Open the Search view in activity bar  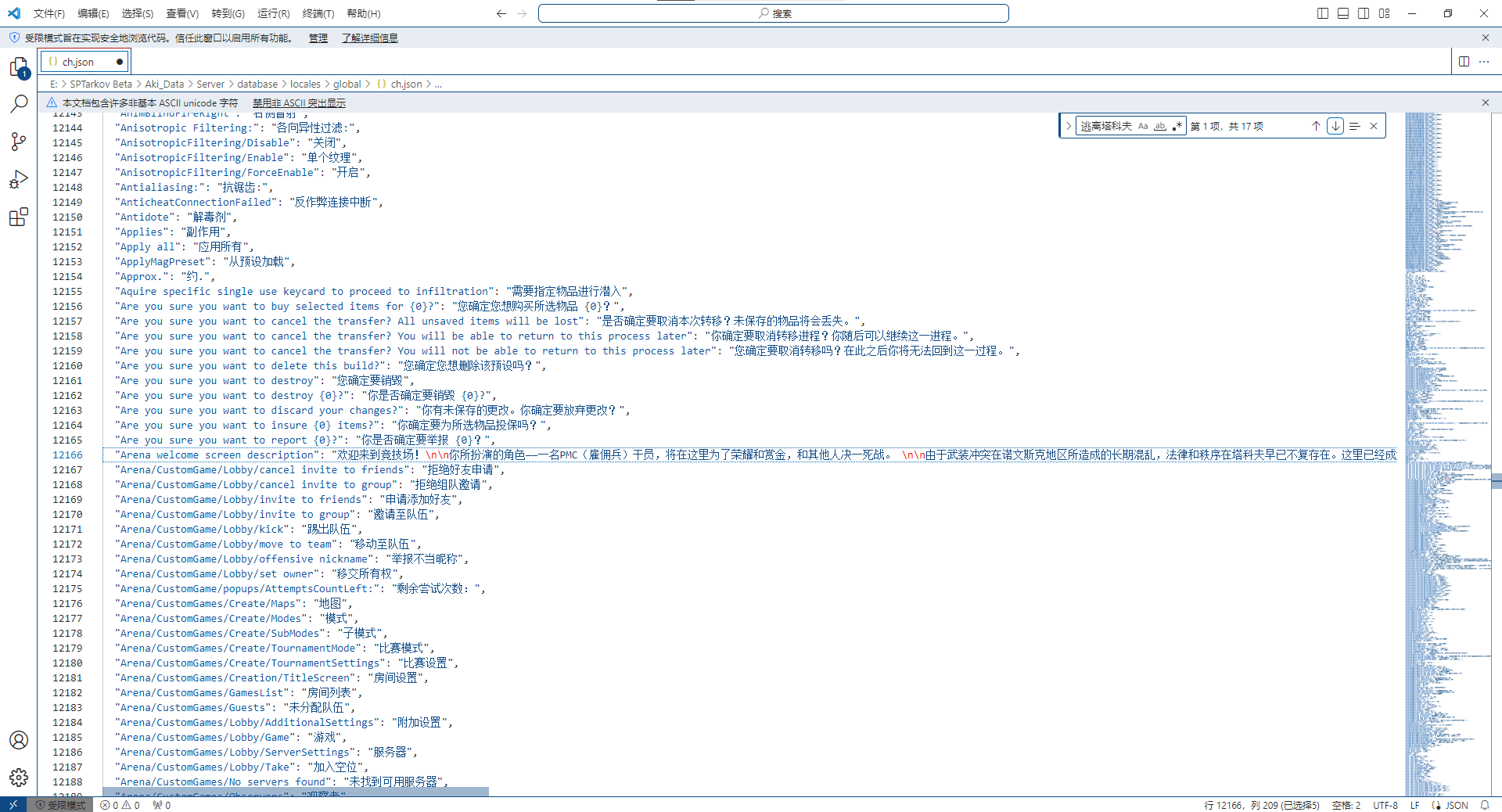(x=19, y=104)
